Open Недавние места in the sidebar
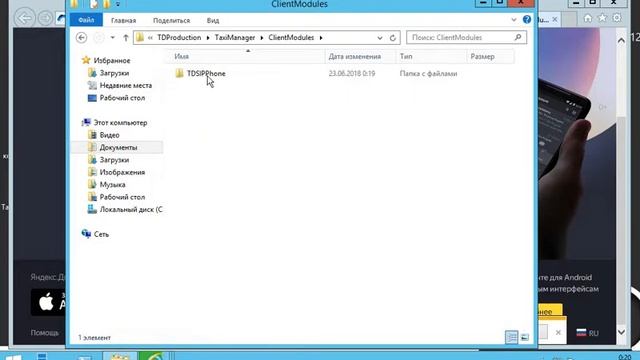 (x=126, y=85)
